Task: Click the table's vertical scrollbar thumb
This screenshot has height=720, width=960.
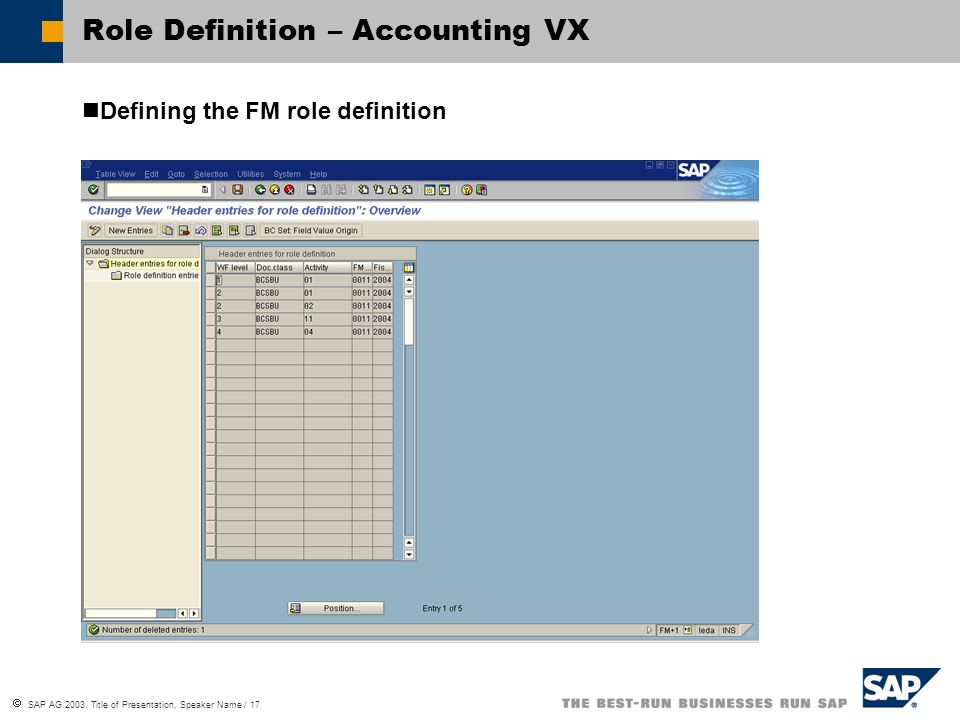Action: click(409, 322)
